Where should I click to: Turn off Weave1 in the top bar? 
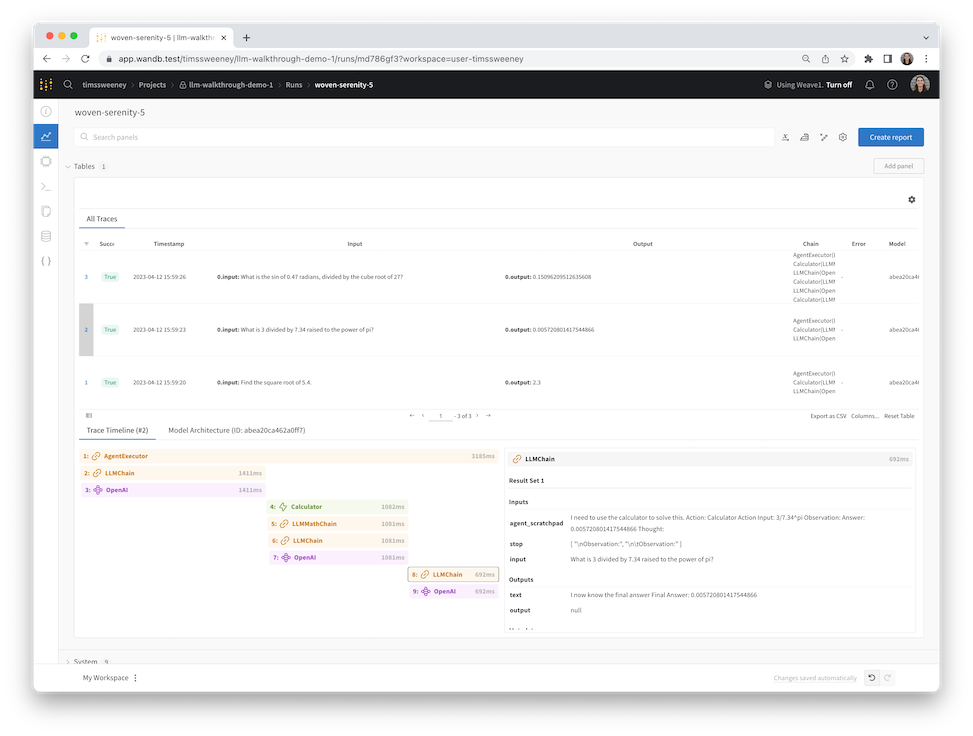pos(839,85)
